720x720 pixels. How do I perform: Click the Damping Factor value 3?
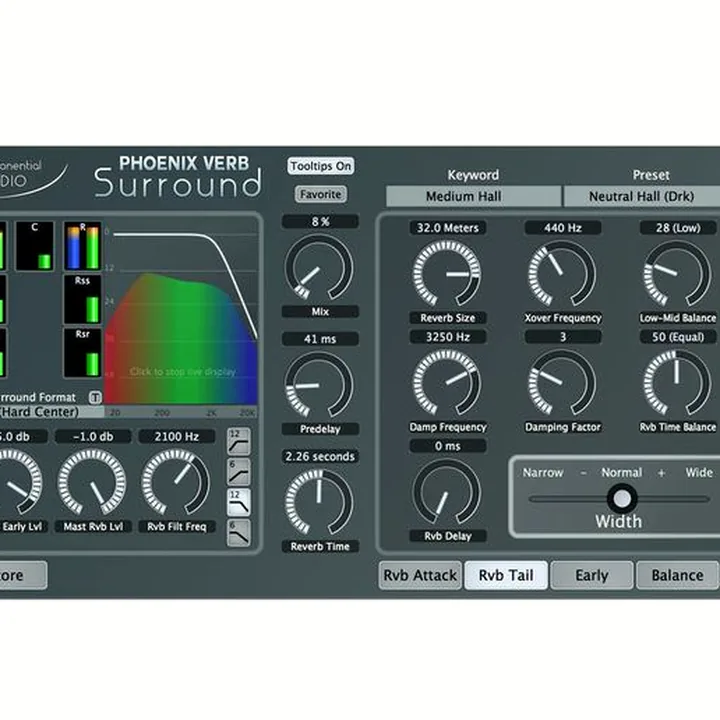[x=563, y=337]
